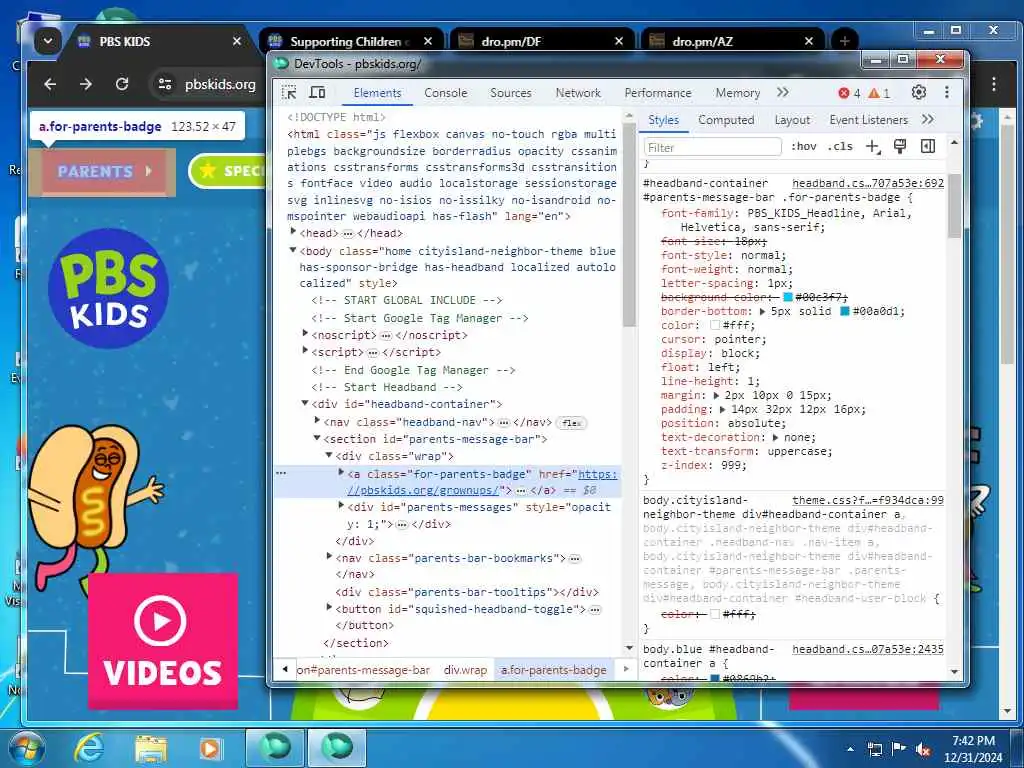Focus the Styles Filter input field

(712, 147)
